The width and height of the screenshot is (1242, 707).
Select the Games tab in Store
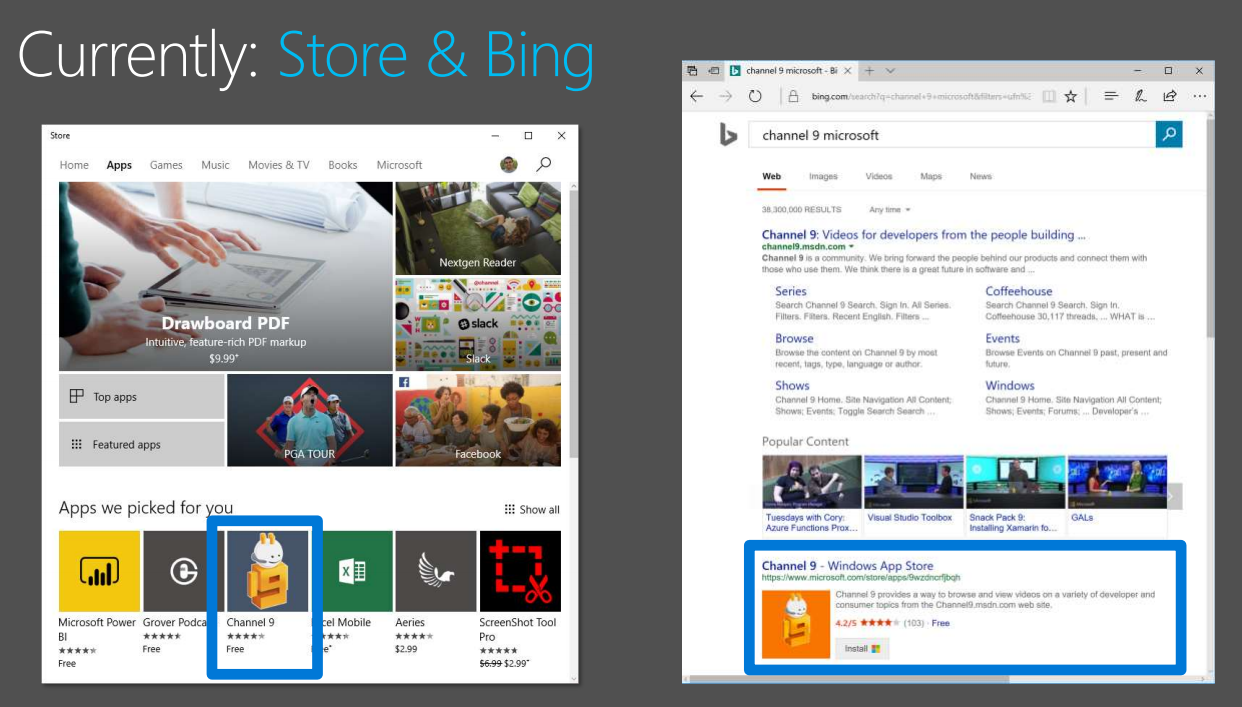[x=166, y=165]
